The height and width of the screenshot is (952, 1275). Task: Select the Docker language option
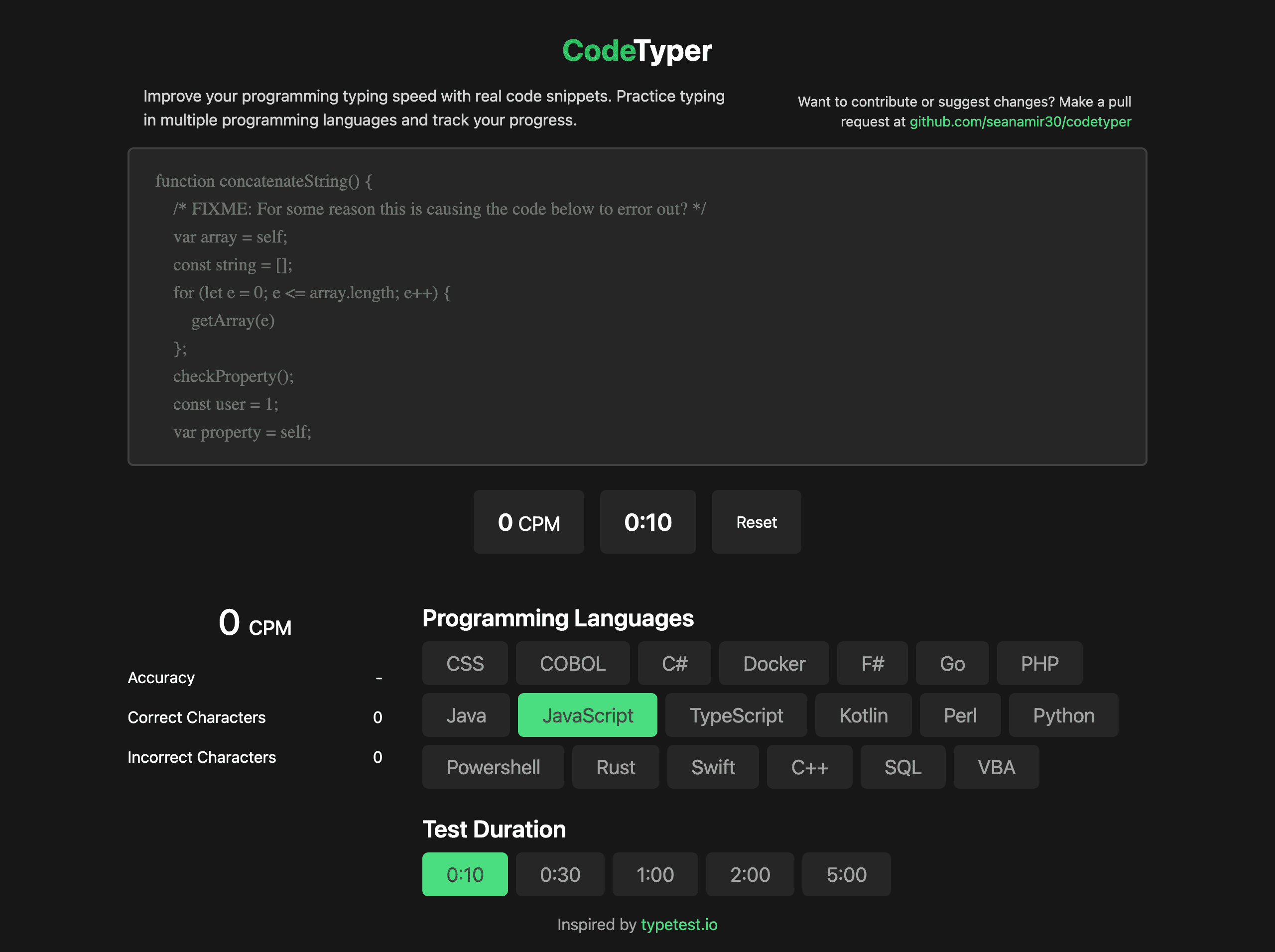774,663
